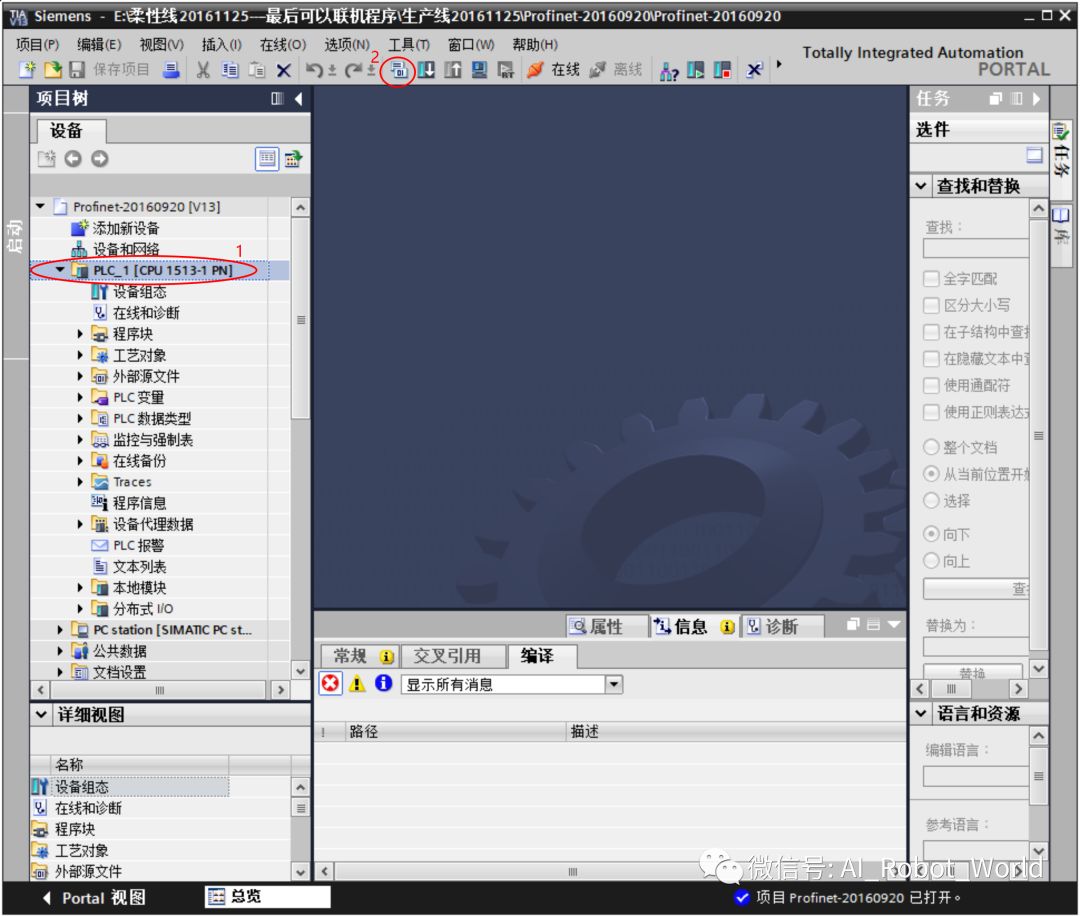Image resolution: width=1080 pixels, height=917 pixels.
Task: Click the Print toolbar icon
Action: click(172, 70)
